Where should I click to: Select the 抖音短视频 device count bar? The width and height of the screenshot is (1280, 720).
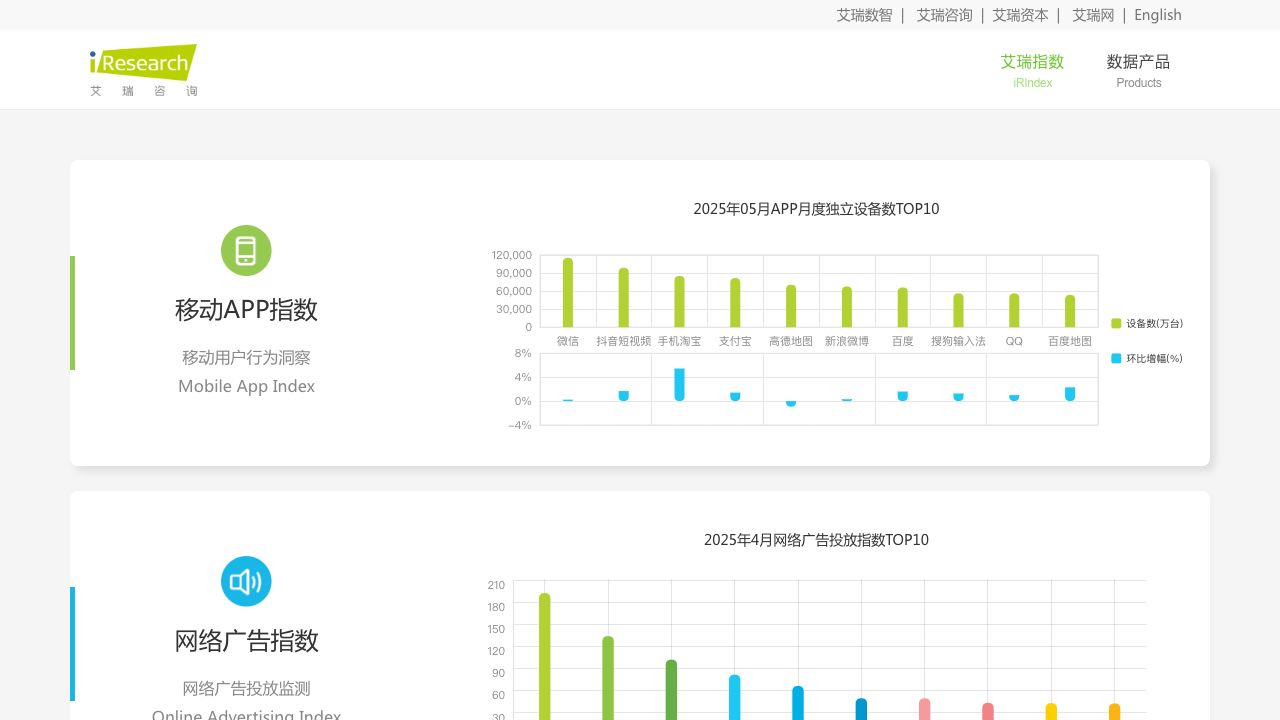point(624,298)
